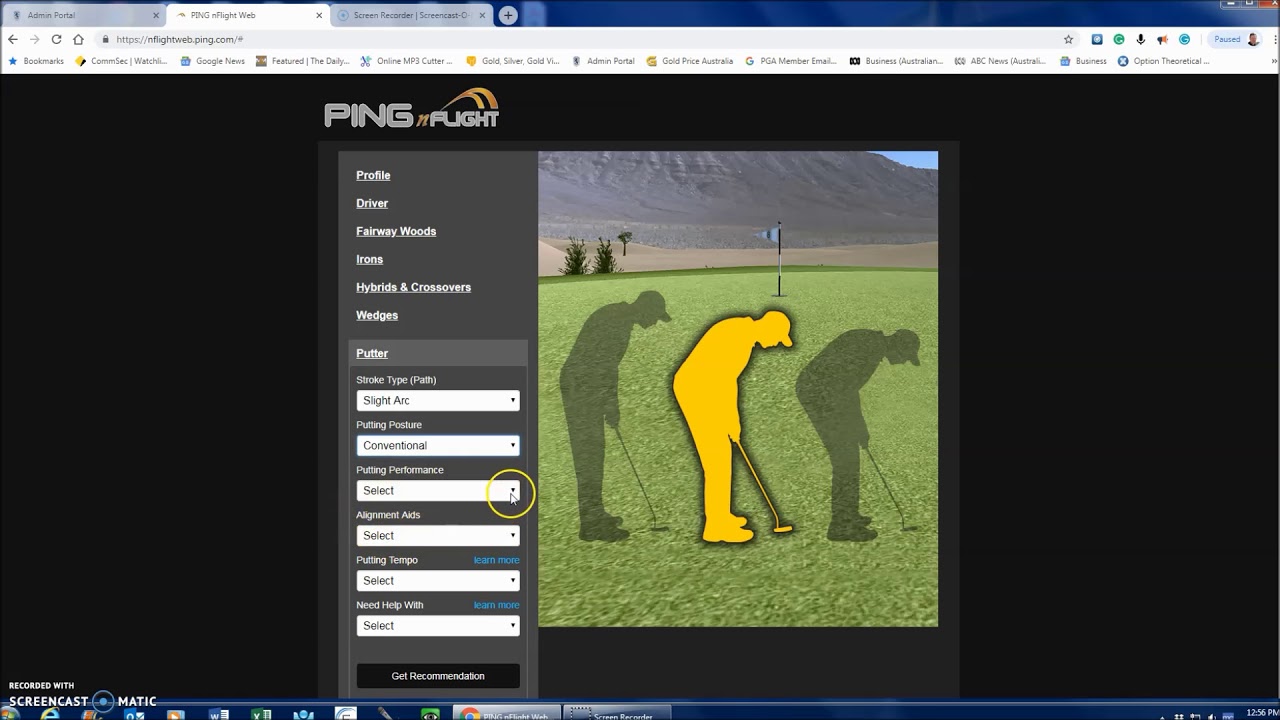Open the Fairway Woods section

point(396,231)
